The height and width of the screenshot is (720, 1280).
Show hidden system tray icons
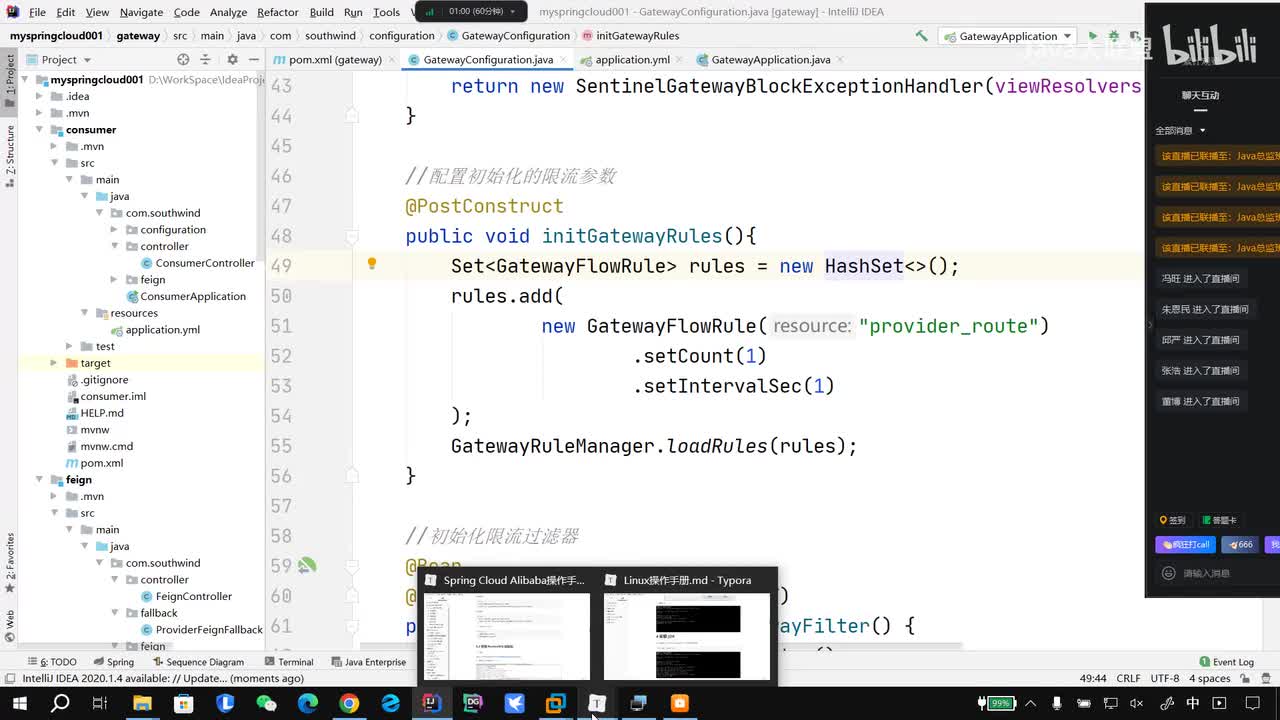1031,703
